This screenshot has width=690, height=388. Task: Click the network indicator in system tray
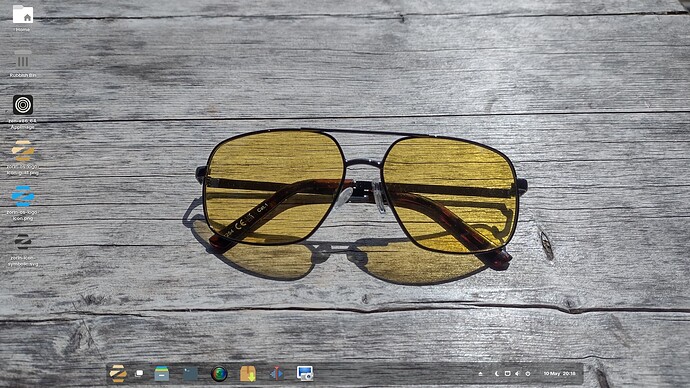pos(507,373)
